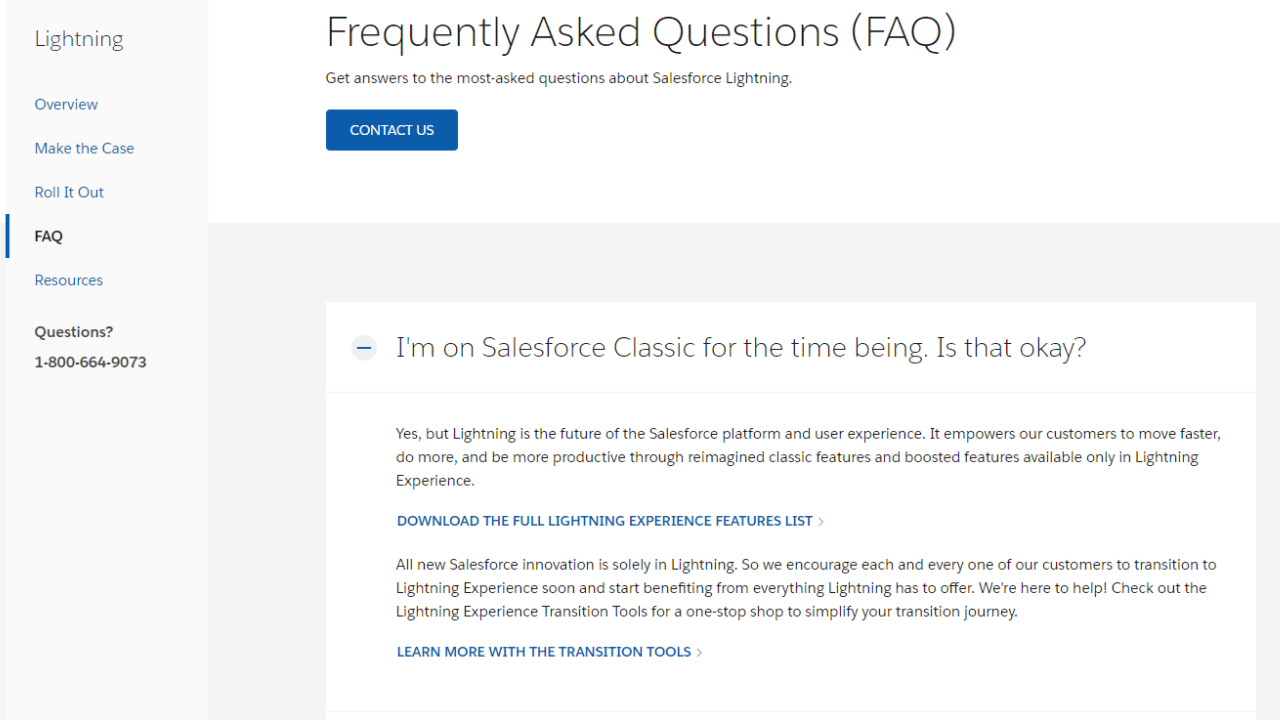This screenshot has width=1280, height=720.
Task: Select the FAQ subtitle text about Salesforce Lightning
Action: click(558, 77)
